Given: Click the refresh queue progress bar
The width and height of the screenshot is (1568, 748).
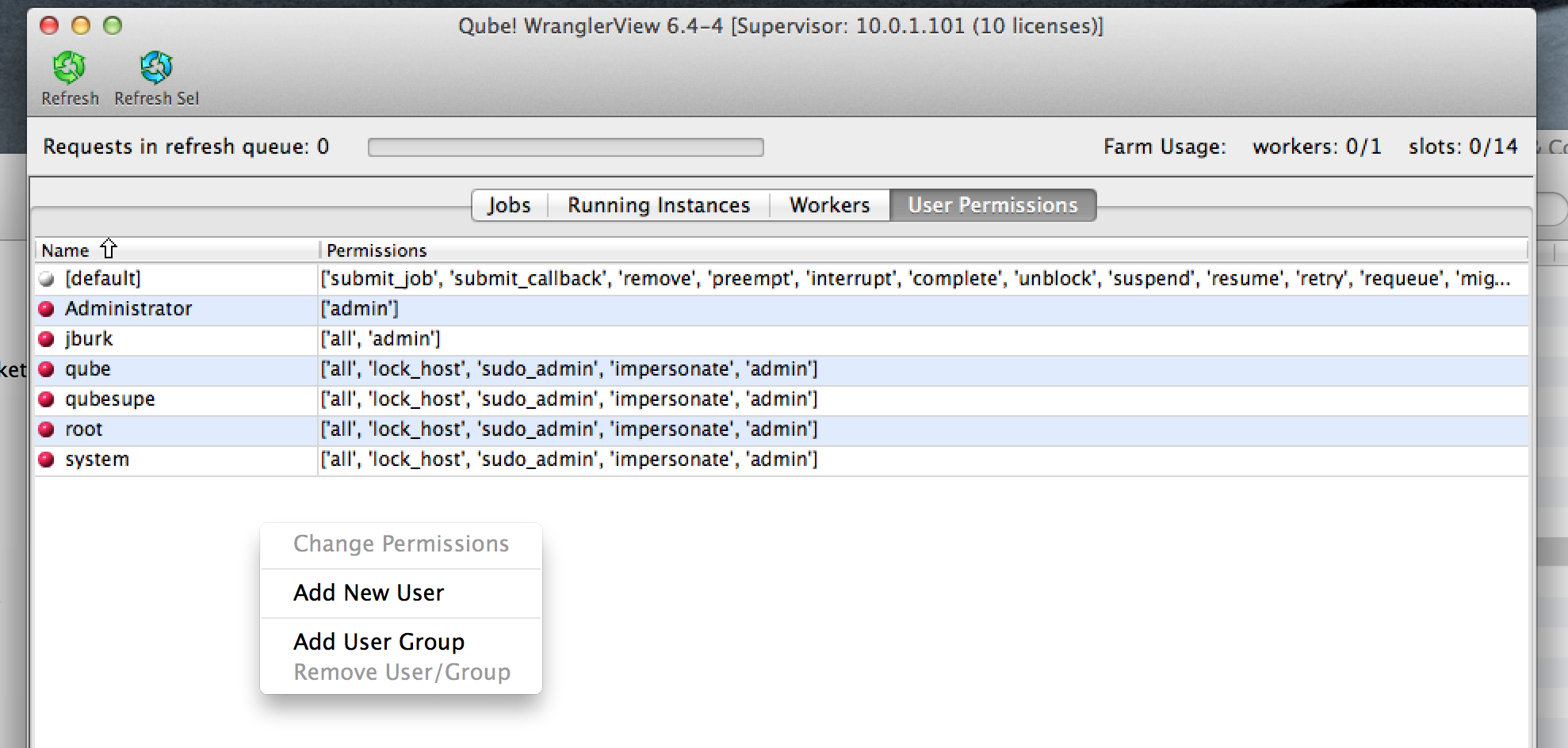Looking at the screenshot, I should [x=565, y=147].
